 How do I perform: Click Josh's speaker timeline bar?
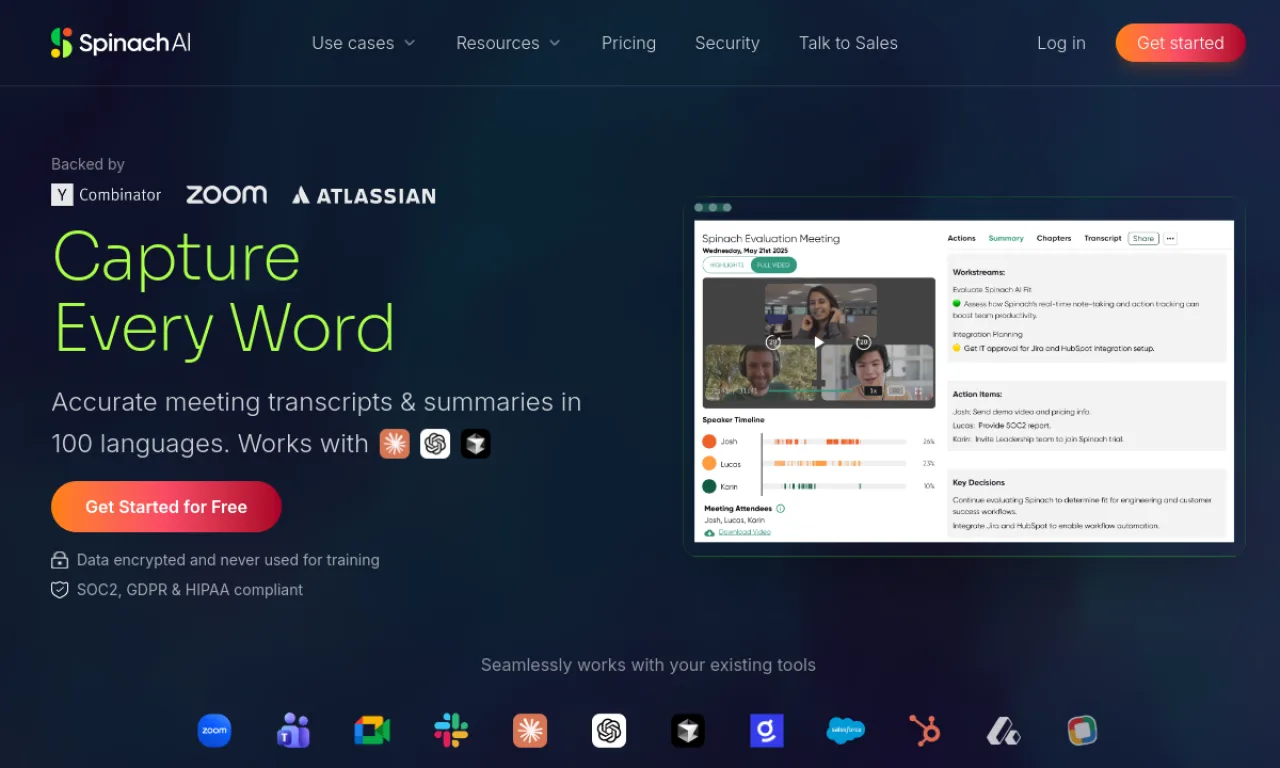pos(835,441)
